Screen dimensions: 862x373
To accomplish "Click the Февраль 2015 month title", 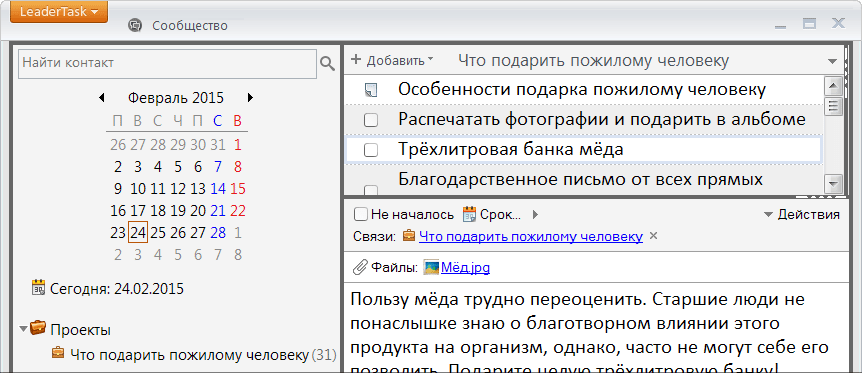I will (176, 98).
